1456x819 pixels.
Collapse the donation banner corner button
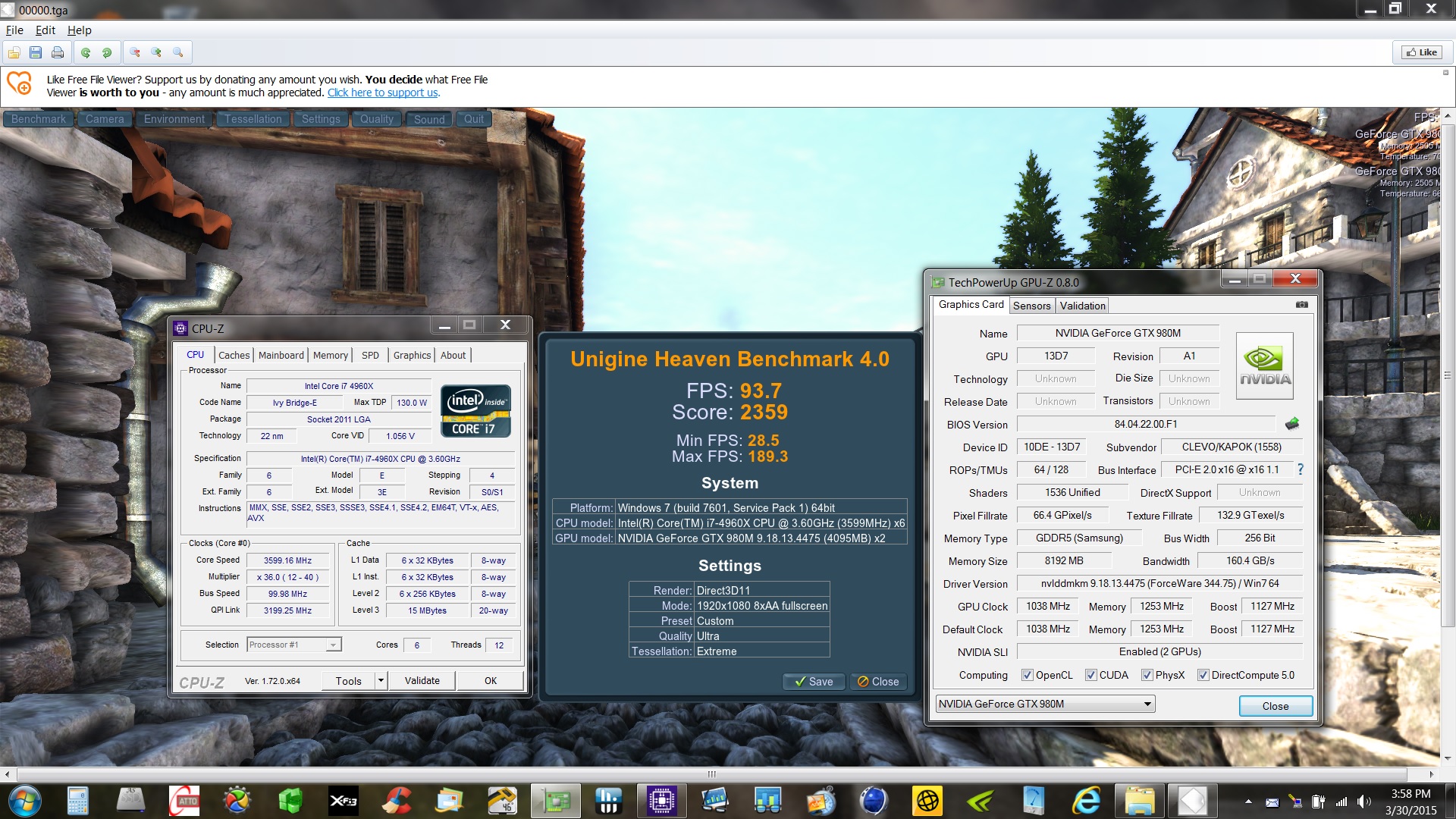point(1445,73)
